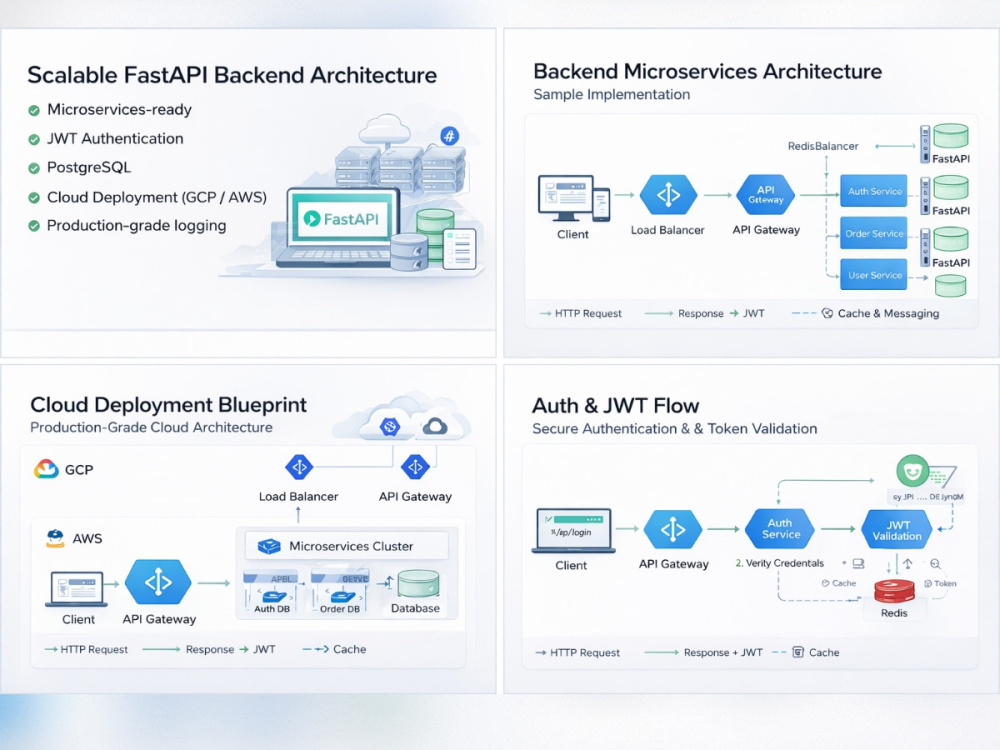Select the Load Balancer hexagon in Microservices Architecture
The image size is (1000, 750).
coord(668,195)
